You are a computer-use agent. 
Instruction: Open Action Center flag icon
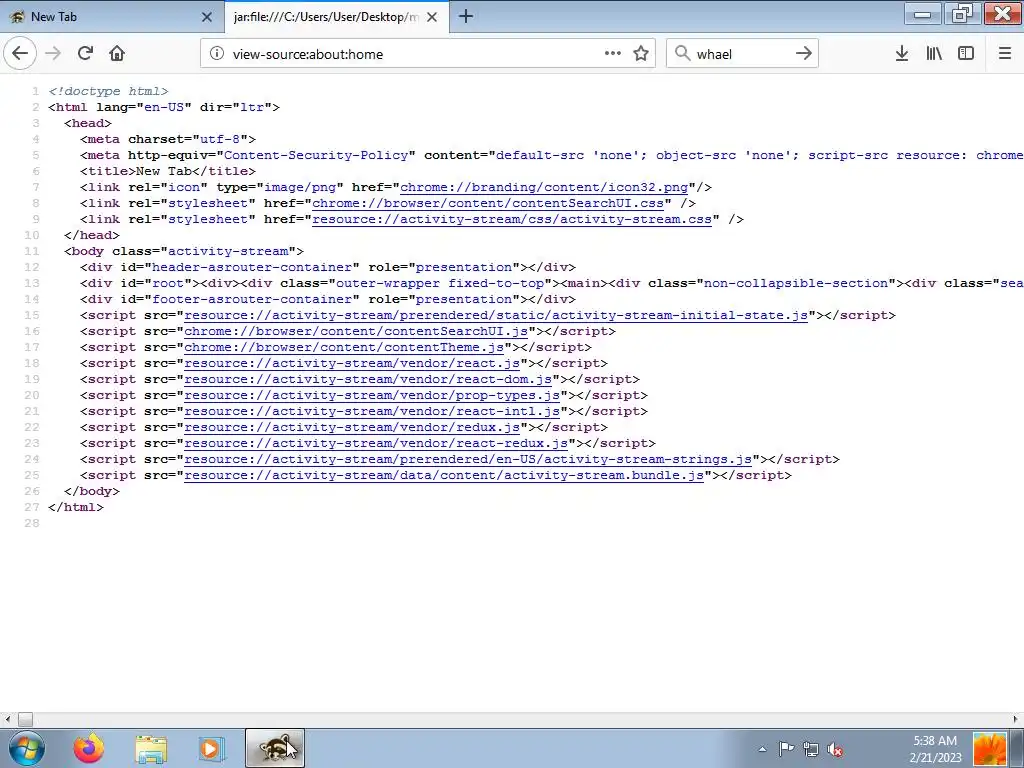pyautogui.click(x=786, y=749)
